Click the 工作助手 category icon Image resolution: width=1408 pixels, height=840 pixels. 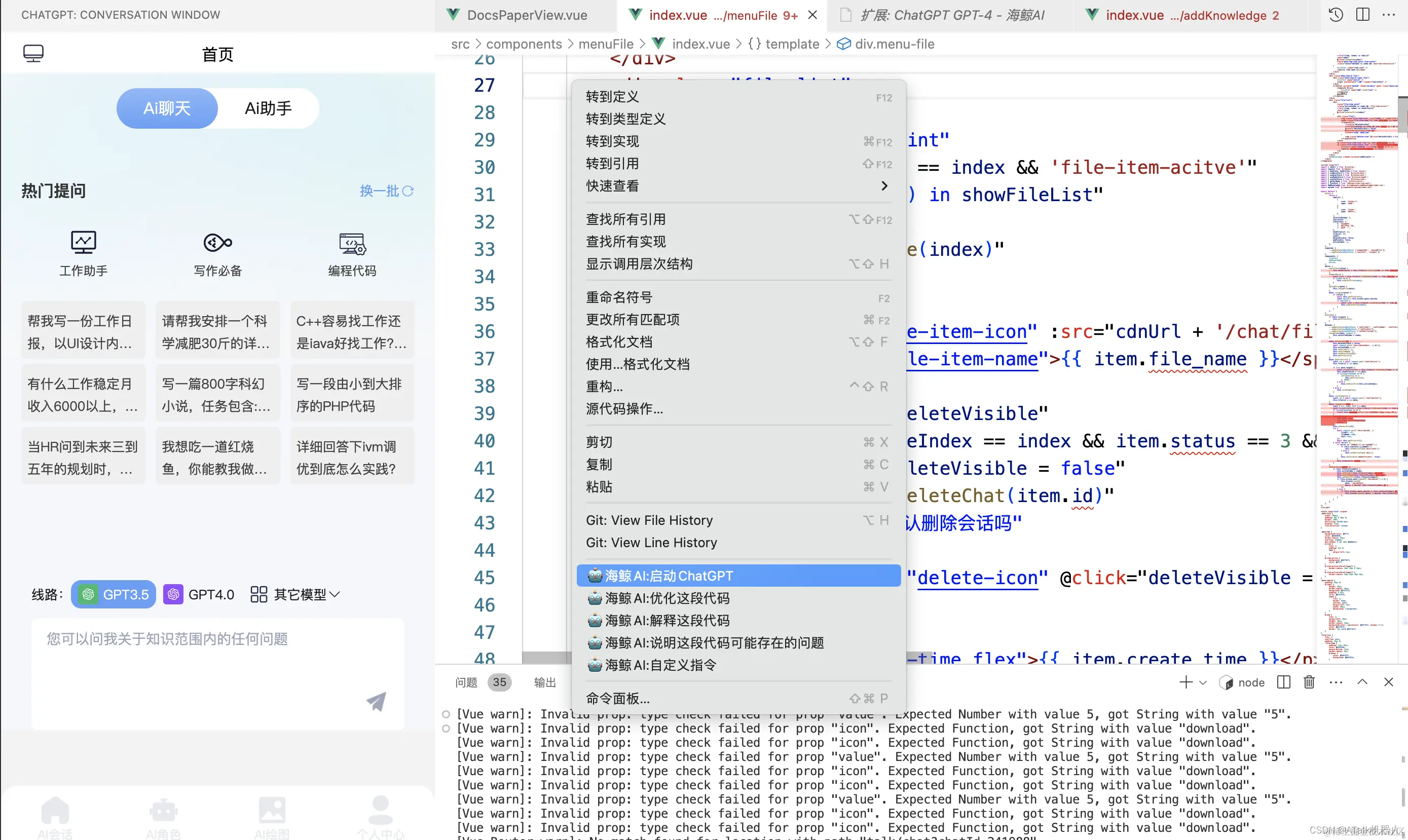point(83,243)
